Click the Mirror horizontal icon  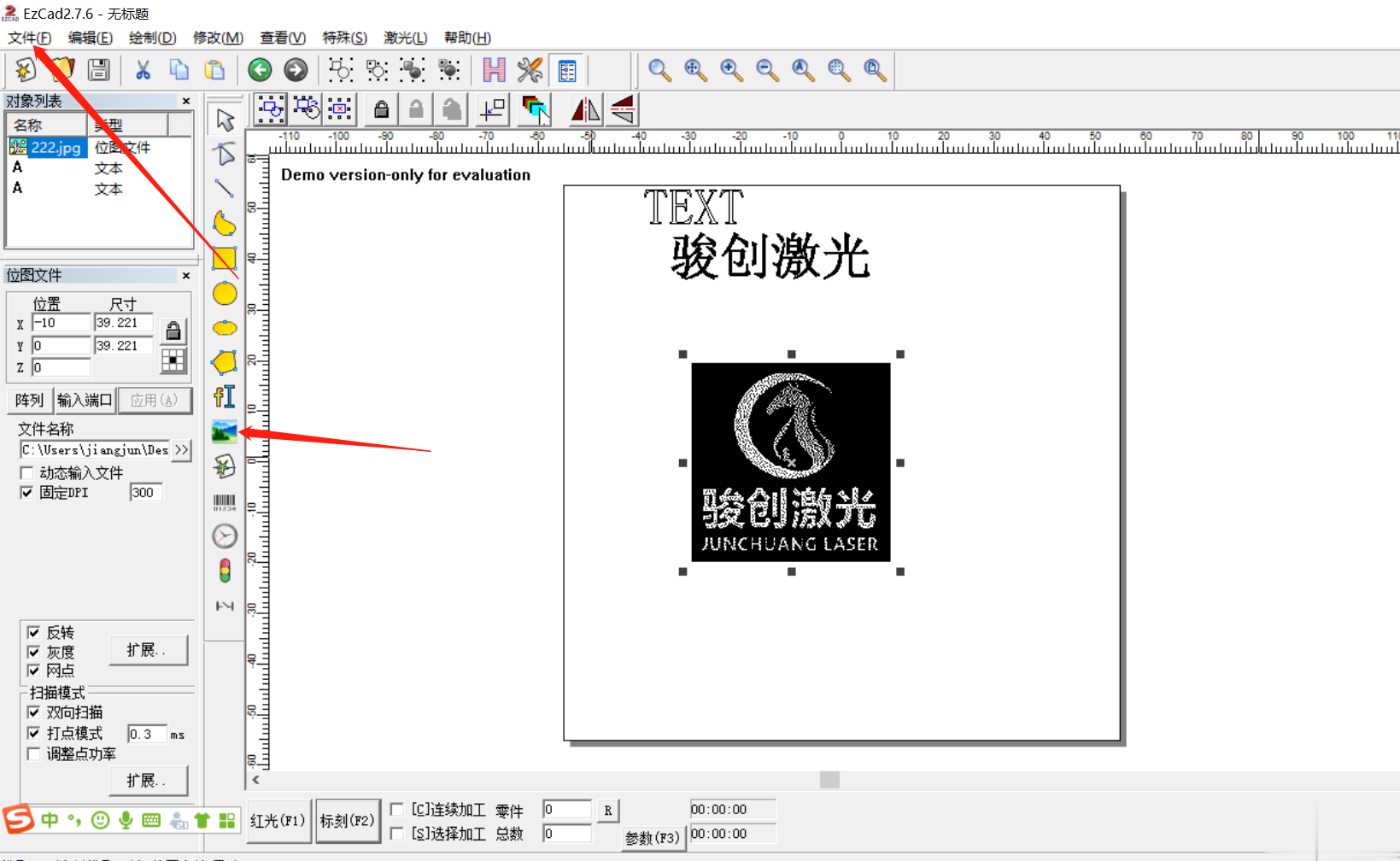click(585, 109)
